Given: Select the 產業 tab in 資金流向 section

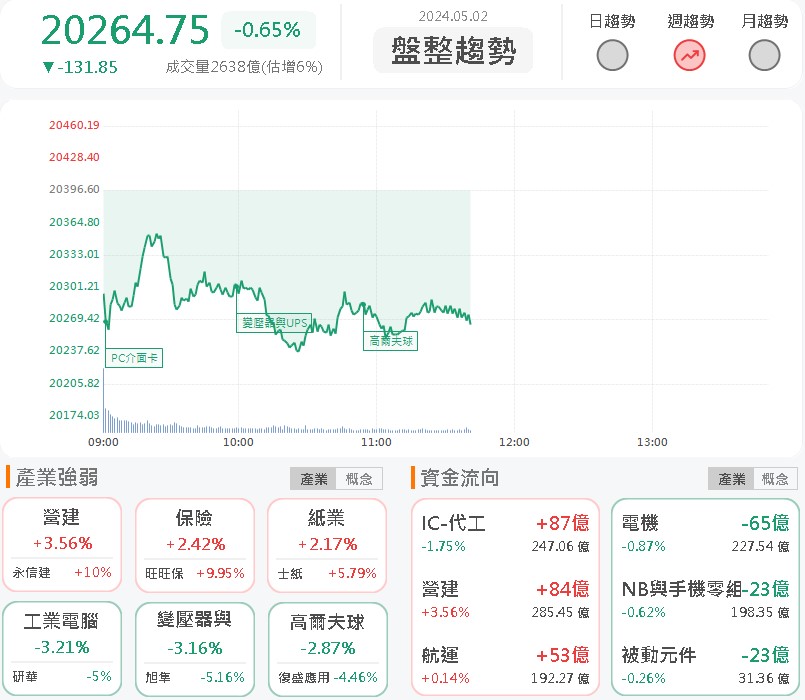Looking at the screenshot, I should tap(731, 479).
